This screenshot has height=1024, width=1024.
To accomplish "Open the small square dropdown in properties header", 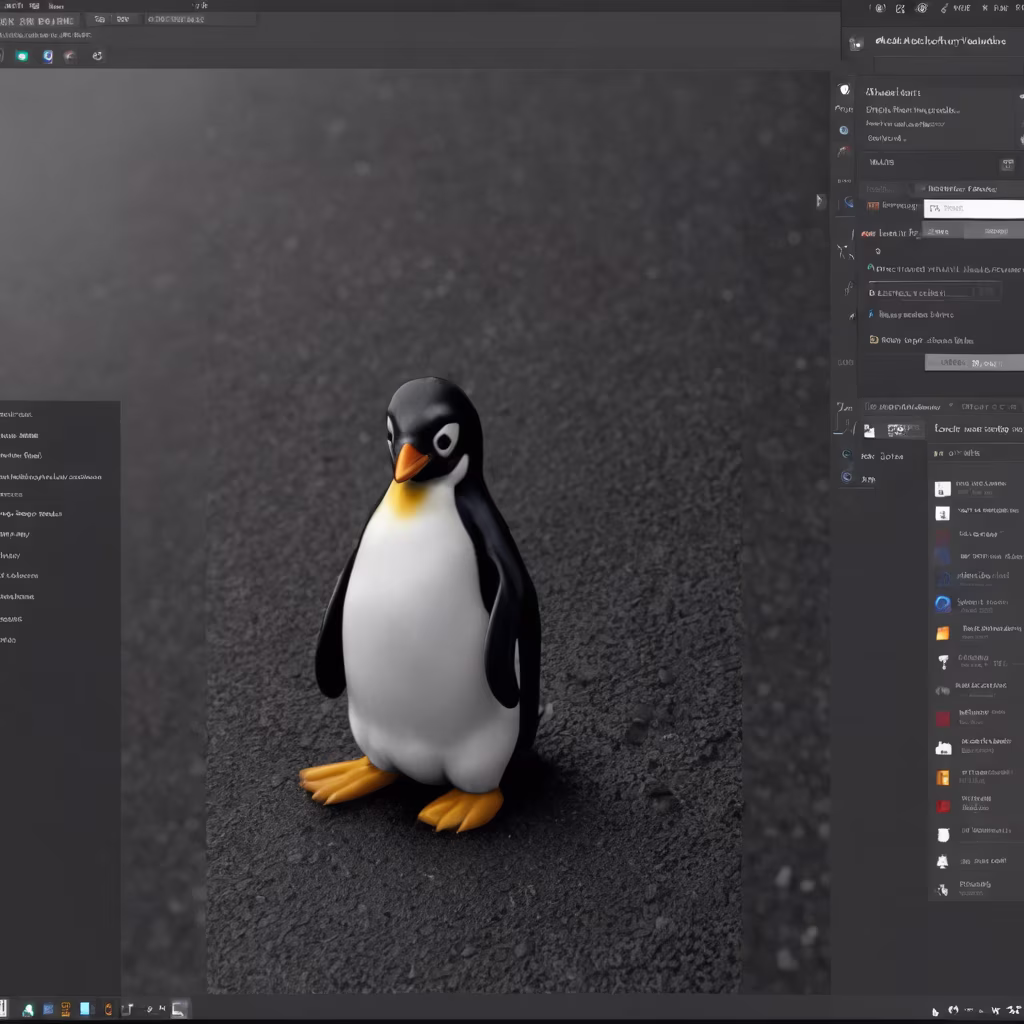I will point(1006,164).
